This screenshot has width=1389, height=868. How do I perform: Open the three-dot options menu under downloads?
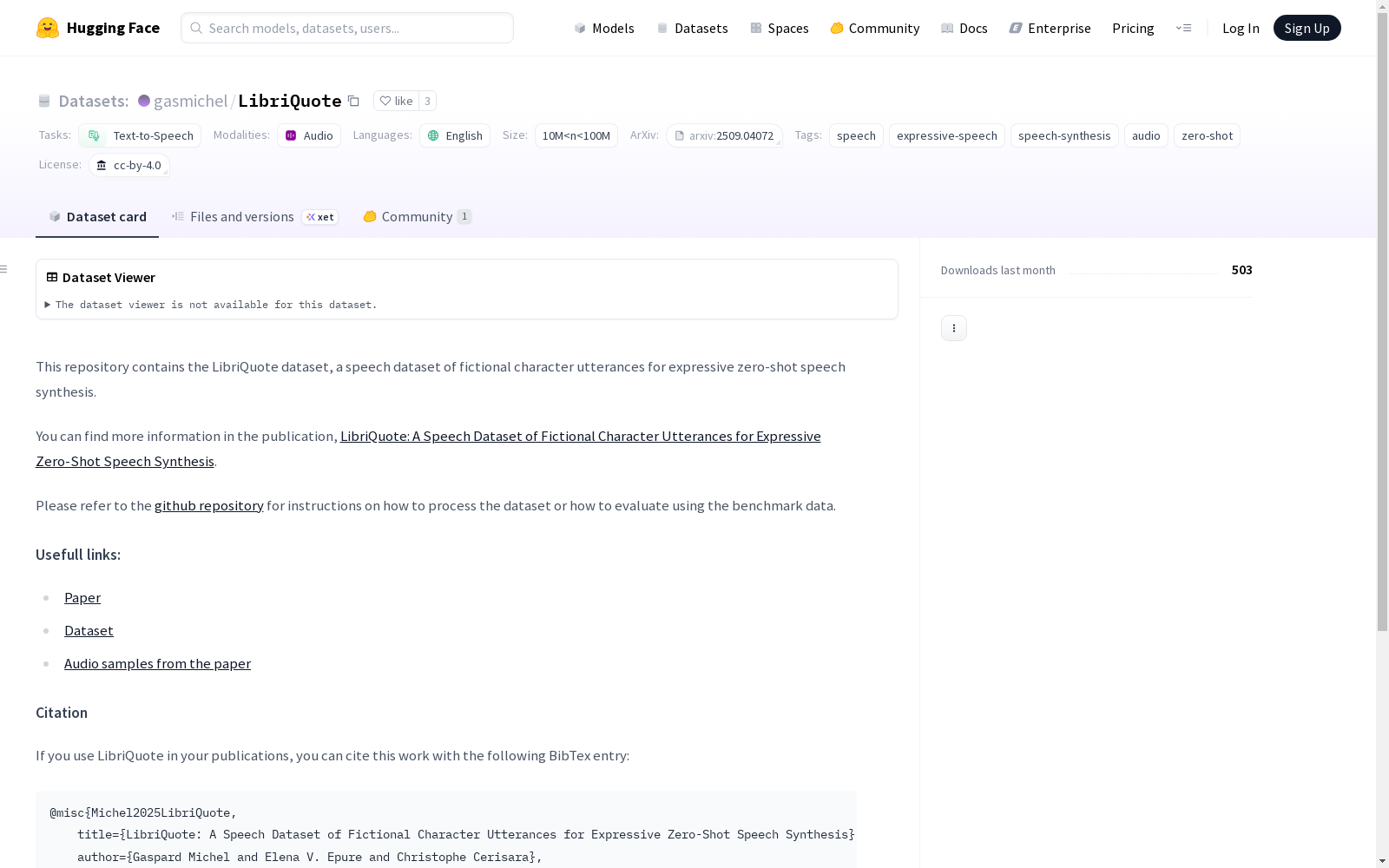pos(954,328)
